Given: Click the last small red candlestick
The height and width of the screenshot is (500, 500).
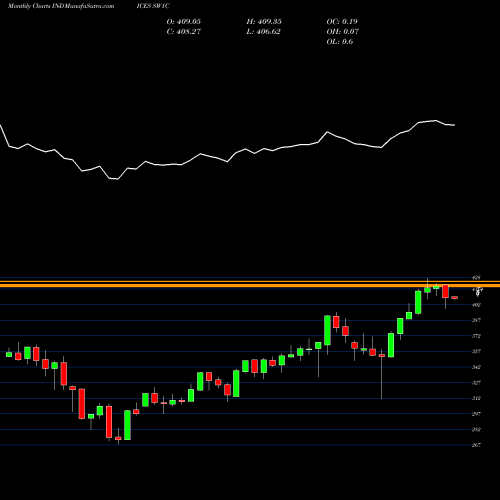Looking at the screenshot, I should click(455, 298).
